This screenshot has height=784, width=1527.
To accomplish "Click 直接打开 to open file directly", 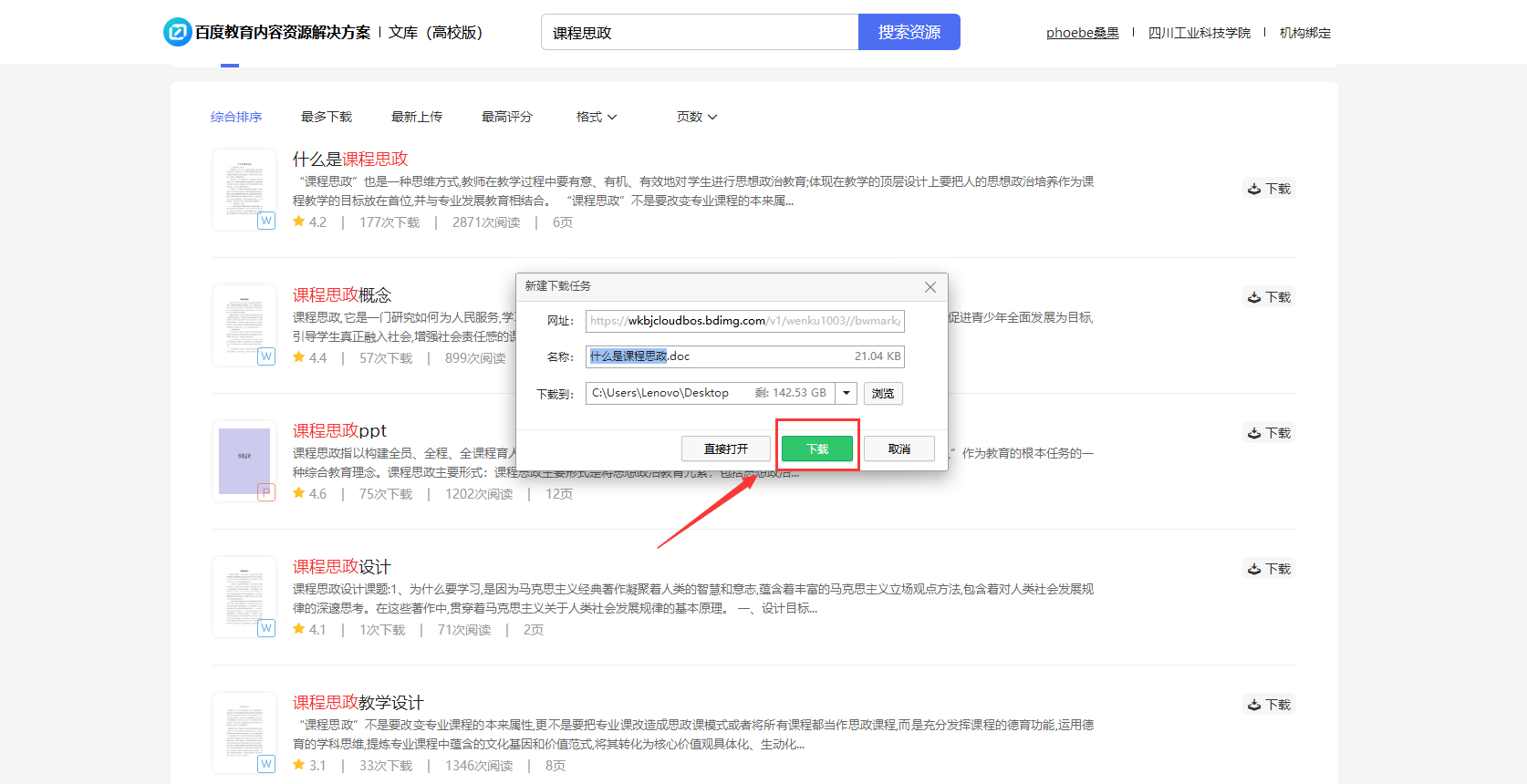I will pos(725,449).
